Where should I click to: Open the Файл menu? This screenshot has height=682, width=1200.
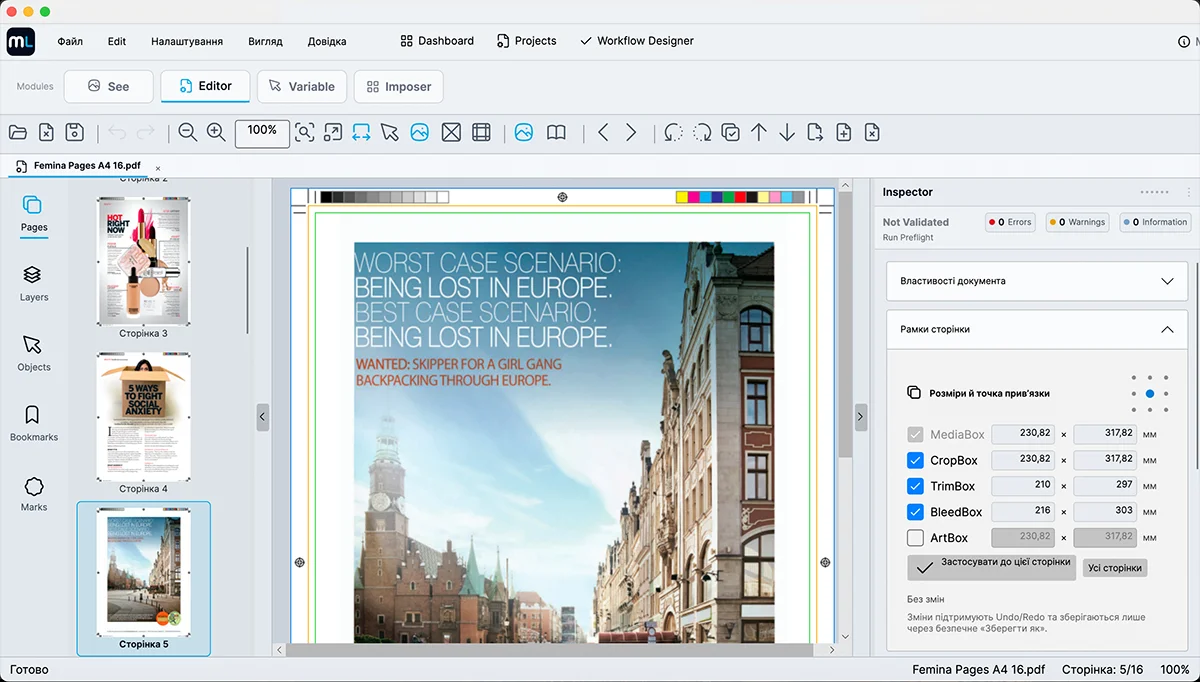70,41
